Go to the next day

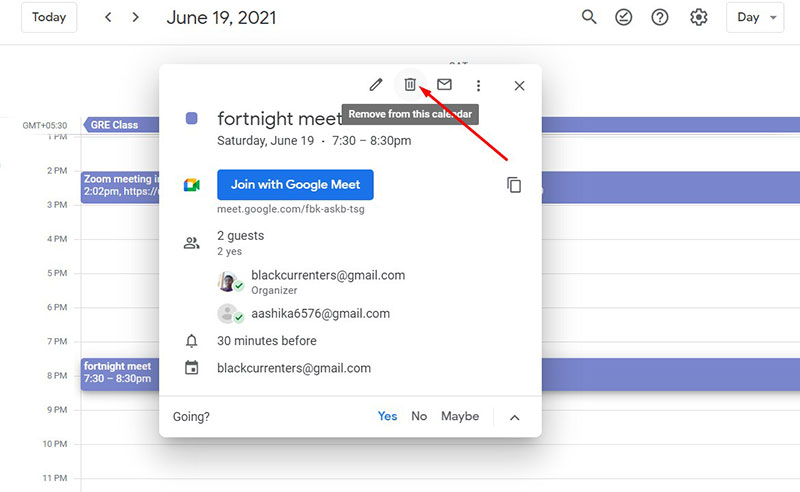[136, 18]
